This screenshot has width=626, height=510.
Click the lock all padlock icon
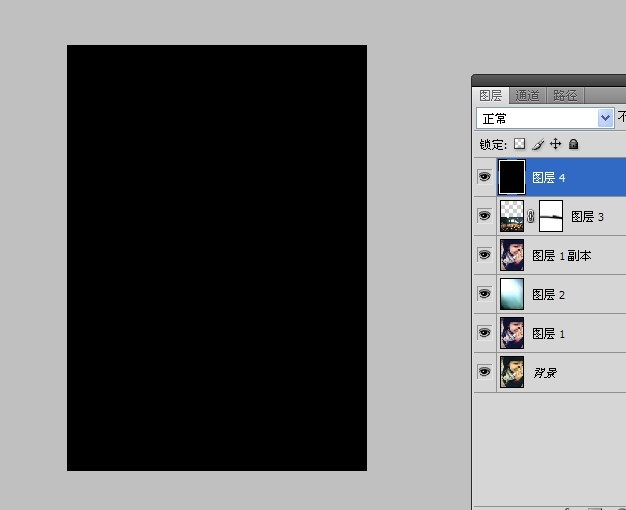click(573, 144)
